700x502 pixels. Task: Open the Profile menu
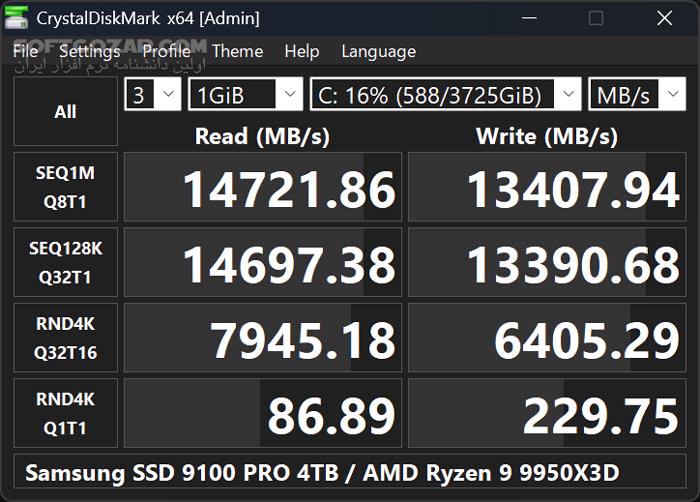tap(166, 51)
